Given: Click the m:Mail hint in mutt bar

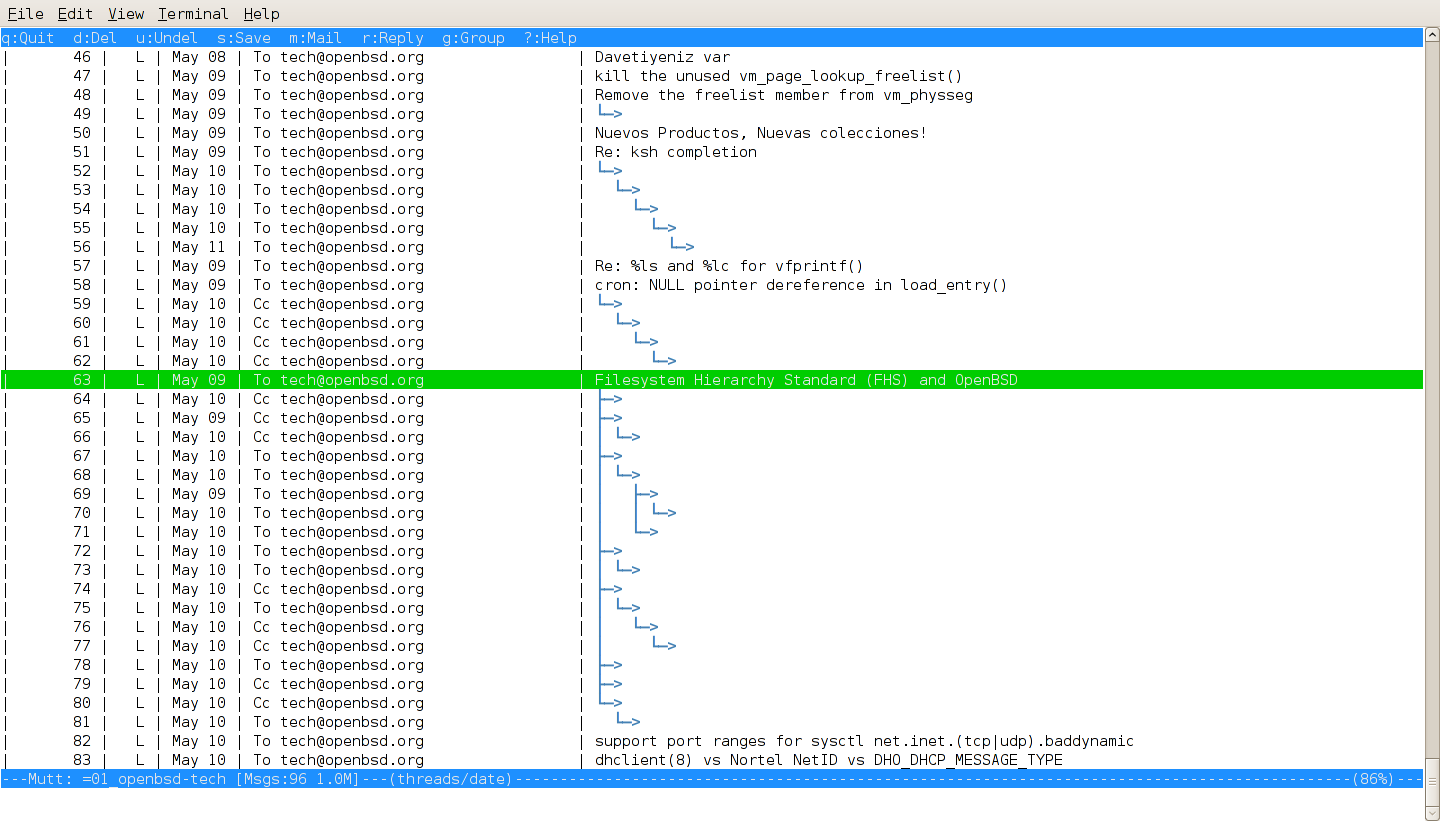Looking at the screenshot, I should pyautogui.click(x=316, y=38).
